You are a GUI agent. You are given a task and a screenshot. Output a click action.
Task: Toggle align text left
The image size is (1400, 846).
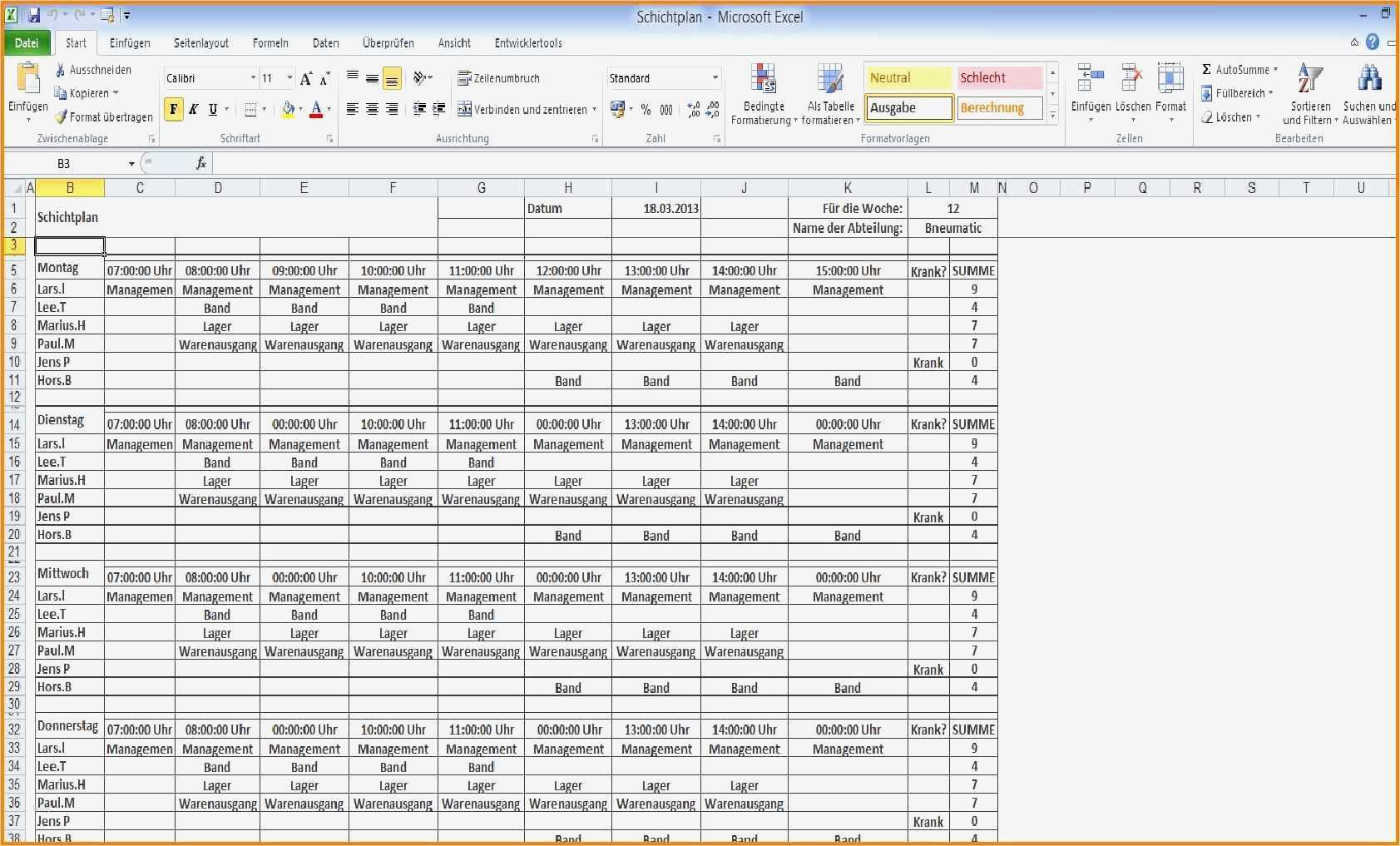click(x=353, y=109)
